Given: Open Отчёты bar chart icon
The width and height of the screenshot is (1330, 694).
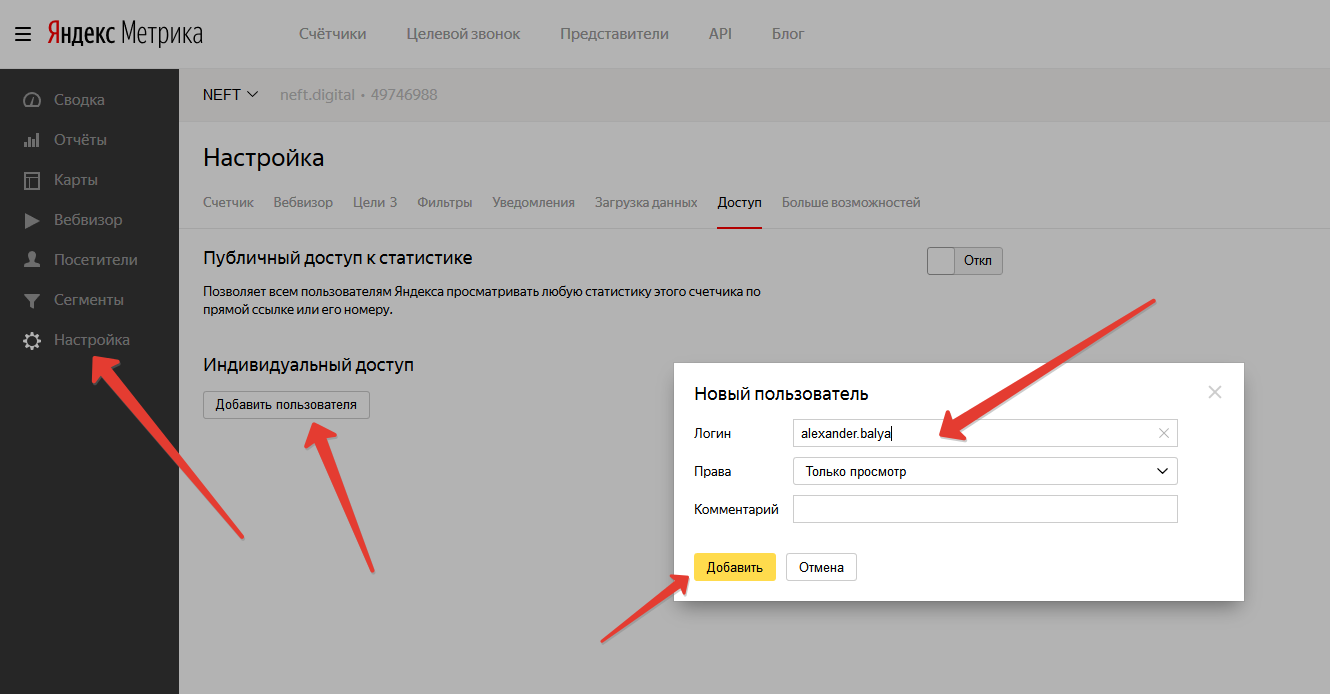Looking at the screenshot, I should (x=32, y=140).
